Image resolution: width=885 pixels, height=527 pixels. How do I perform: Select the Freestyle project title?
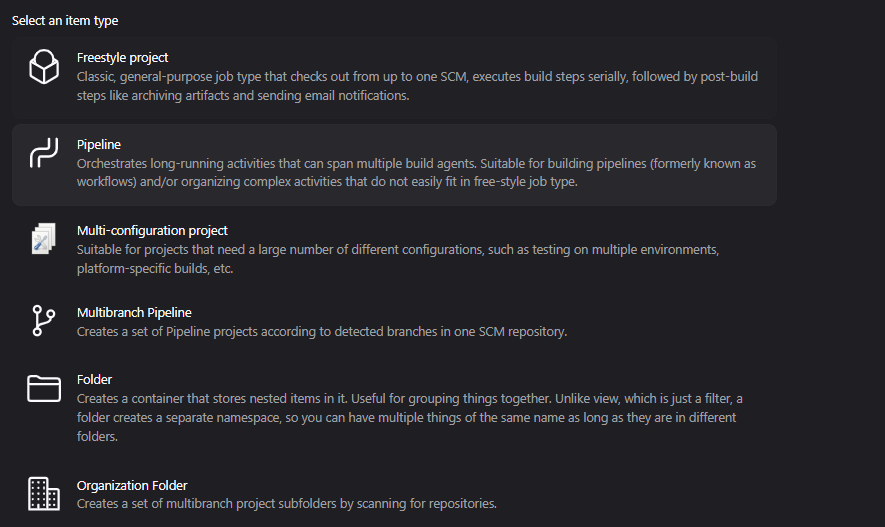pyautogui.click(x=122, y=58)
